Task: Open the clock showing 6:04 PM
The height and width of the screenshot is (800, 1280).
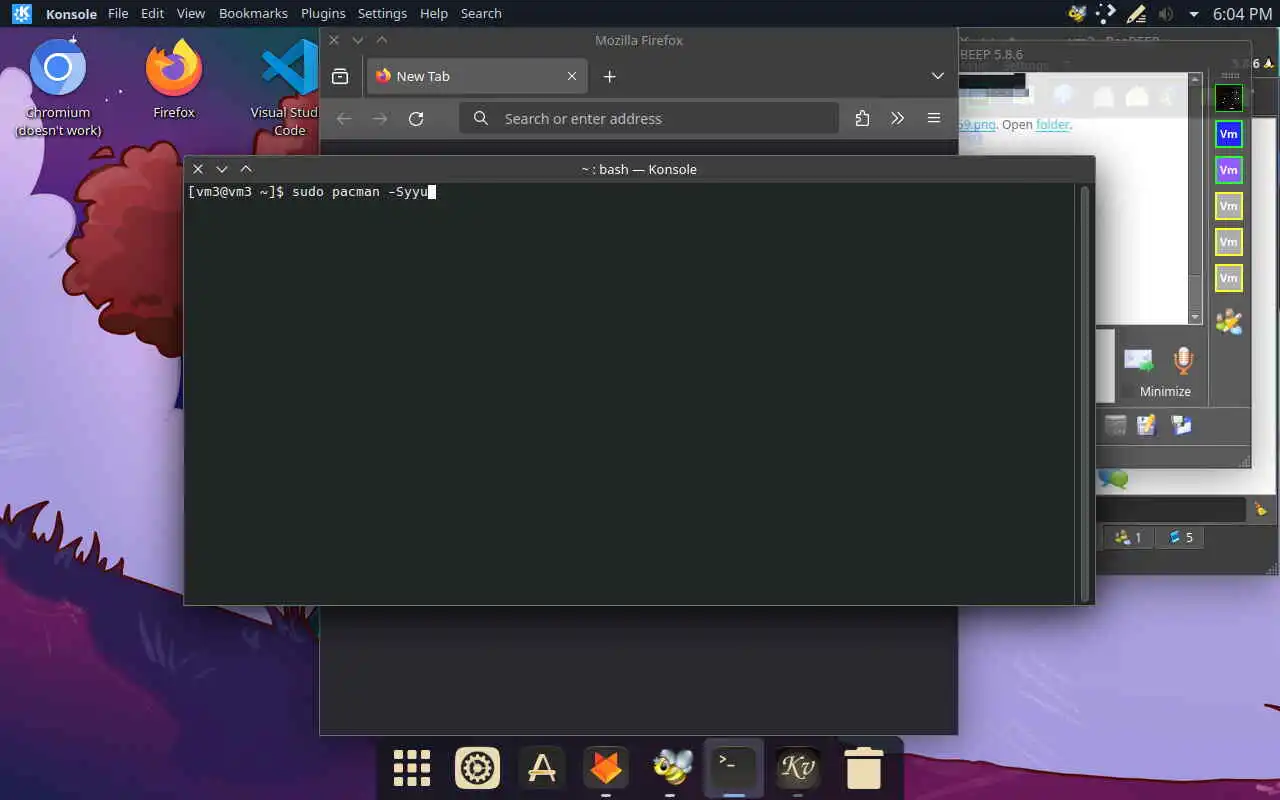Action: [x=1242, y=14]
